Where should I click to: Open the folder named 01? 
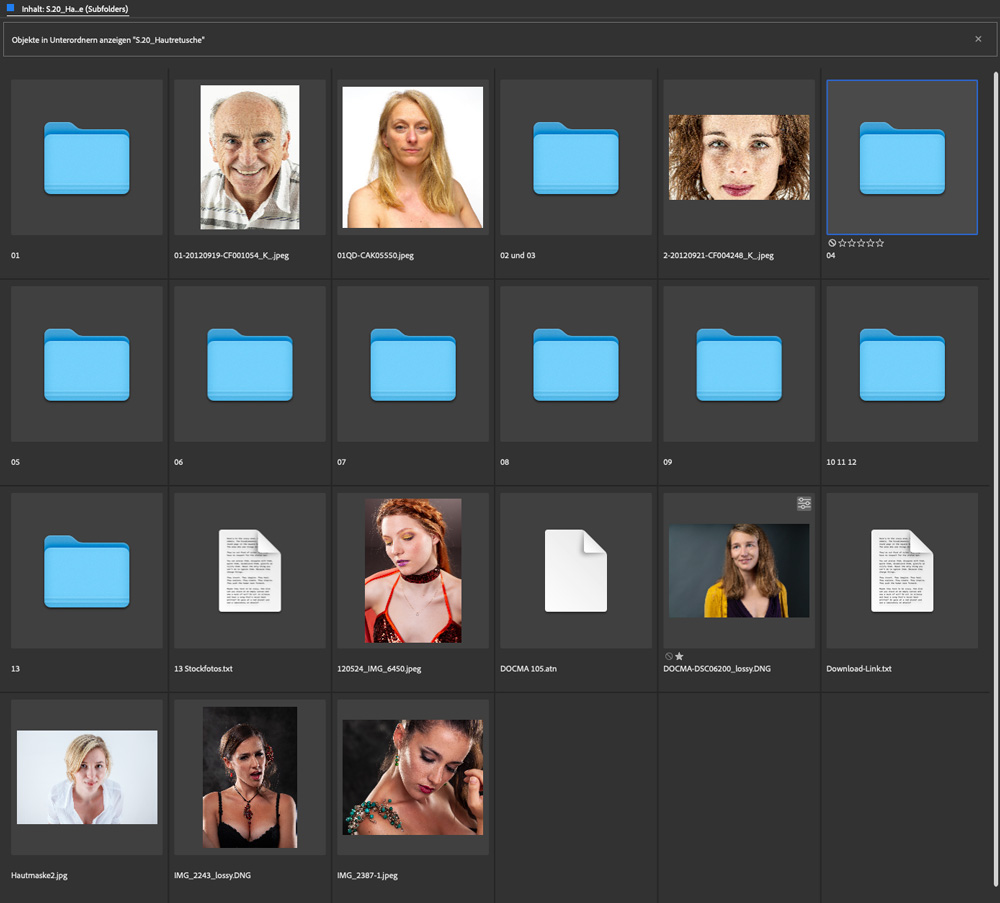pos(86,158)
